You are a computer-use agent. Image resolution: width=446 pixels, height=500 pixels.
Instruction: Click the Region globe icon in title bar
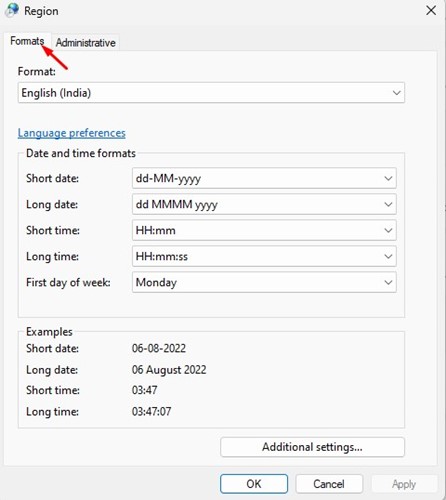point(12,10)
